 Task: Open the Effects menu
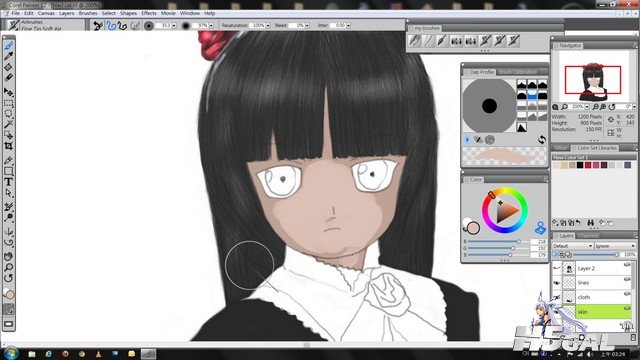[x=149, y=13]
